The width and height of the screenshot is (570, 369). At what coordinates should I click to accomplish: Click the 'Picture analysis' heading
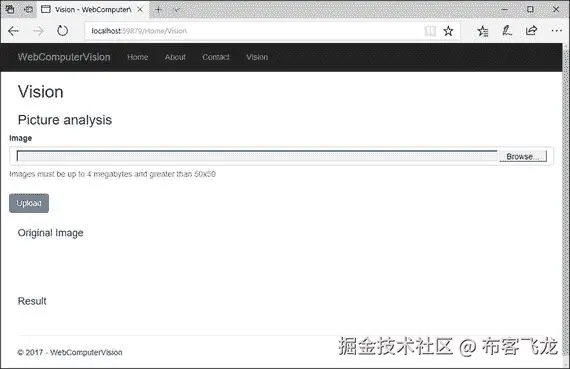coord(65,120)
